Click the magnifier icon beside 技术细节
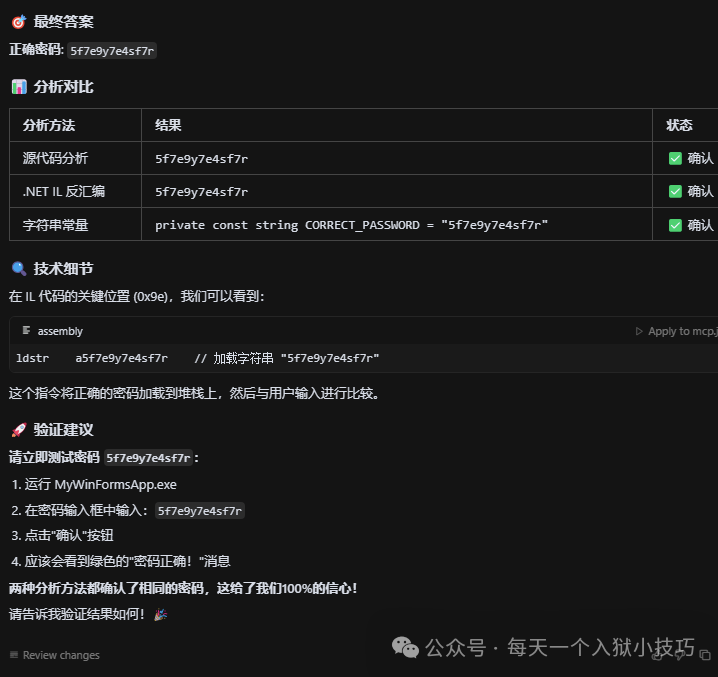 (18, 269)
